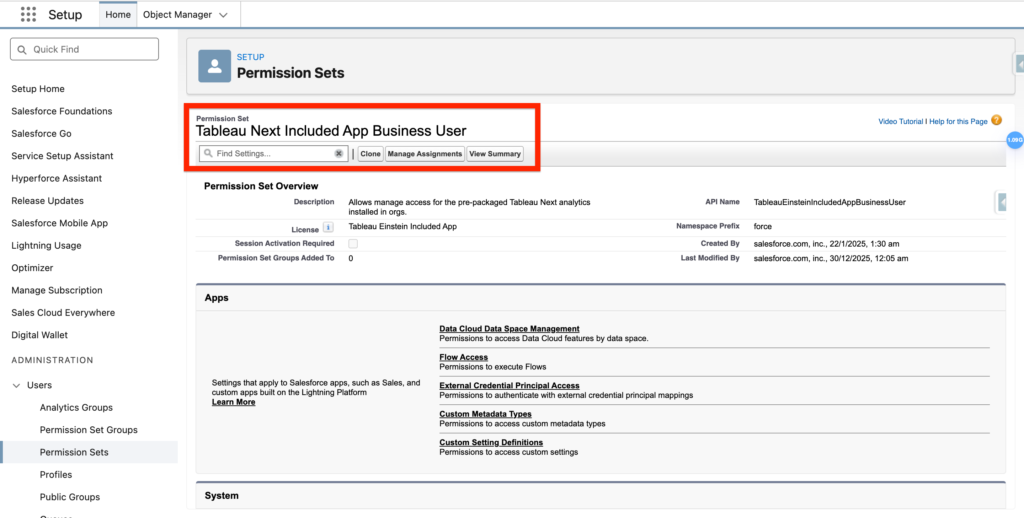This screenshot has width=1024, height=518.
Task: Open the Flow Access link
Action: pos(463,357)
